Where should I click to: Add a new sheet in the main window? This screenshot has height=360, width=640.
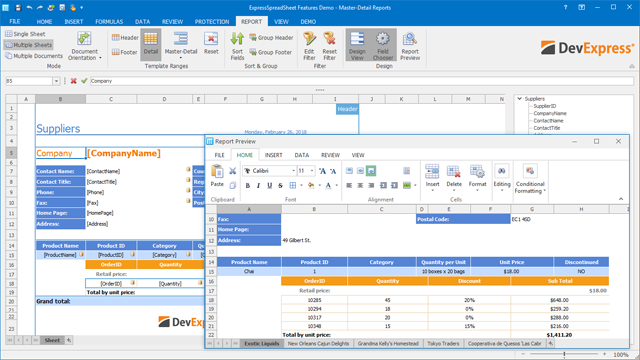[x=69, y=340]
